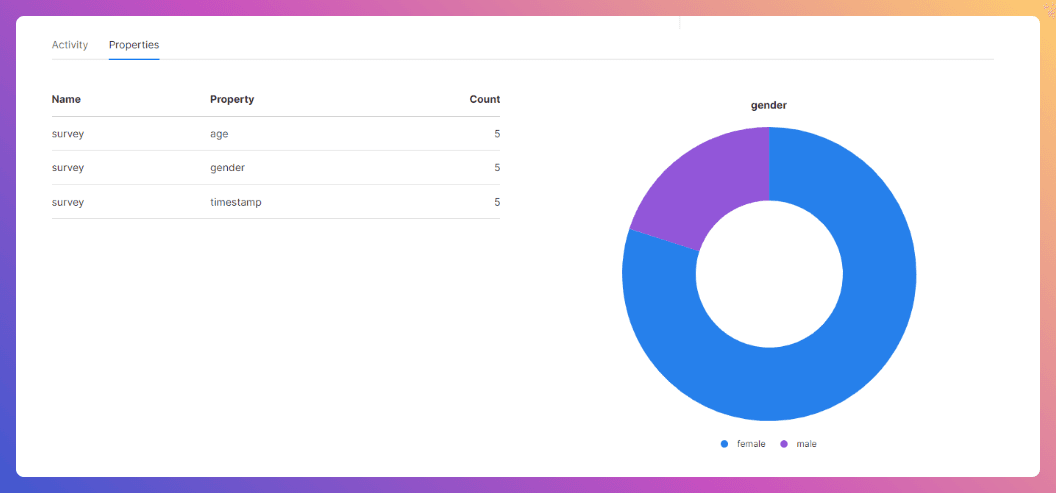Click the Property column header
Viewport: 1056px width, 493px height.
tap(232, 99)
